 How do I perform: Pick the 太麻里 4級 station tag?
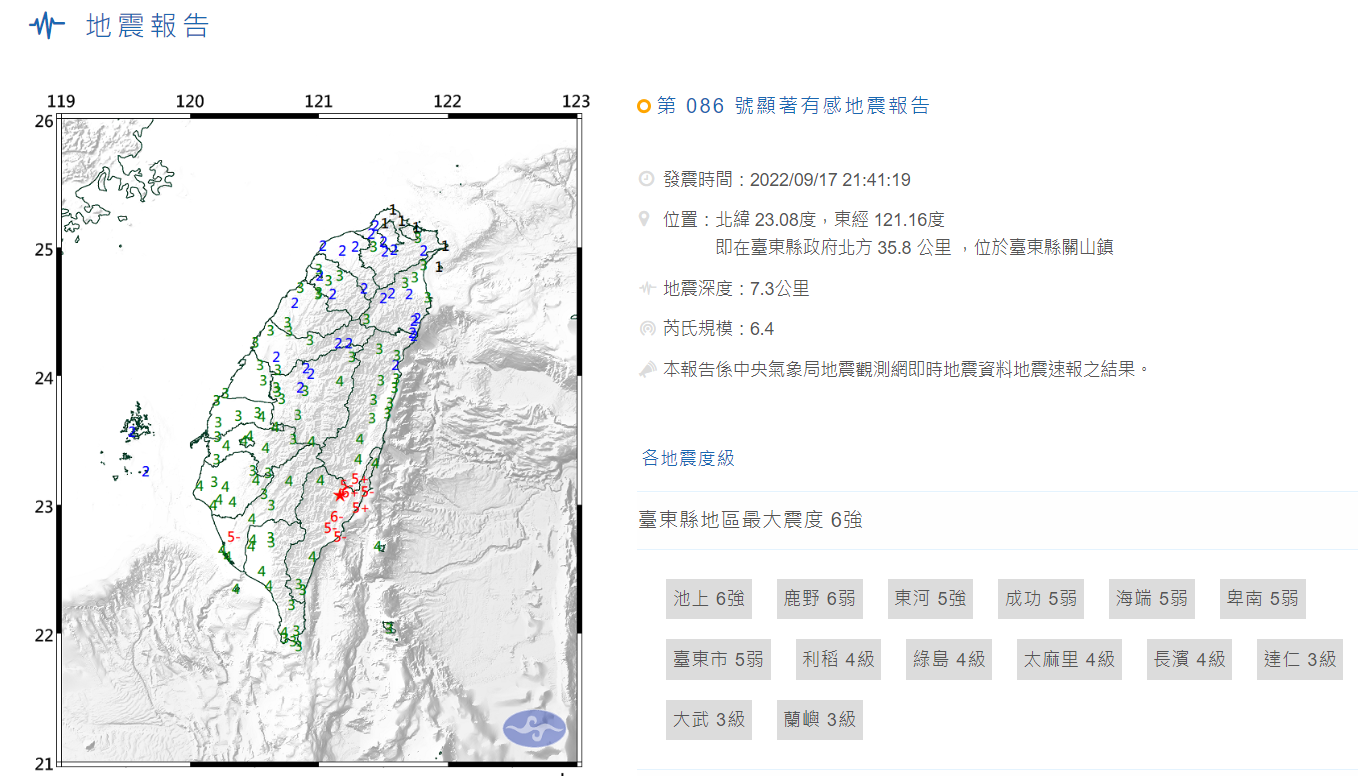1069,659
